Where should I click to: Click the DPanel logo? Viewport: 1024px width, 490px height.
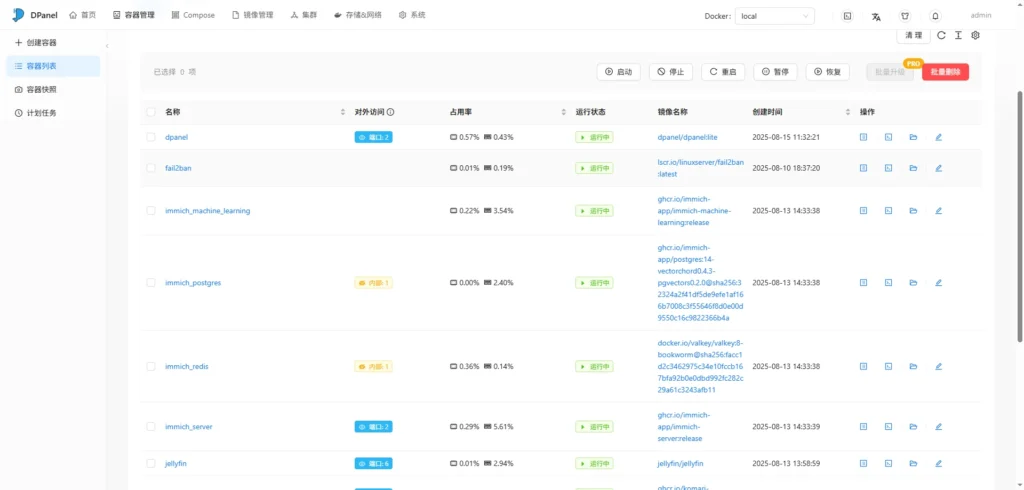[x=35, y=15]
